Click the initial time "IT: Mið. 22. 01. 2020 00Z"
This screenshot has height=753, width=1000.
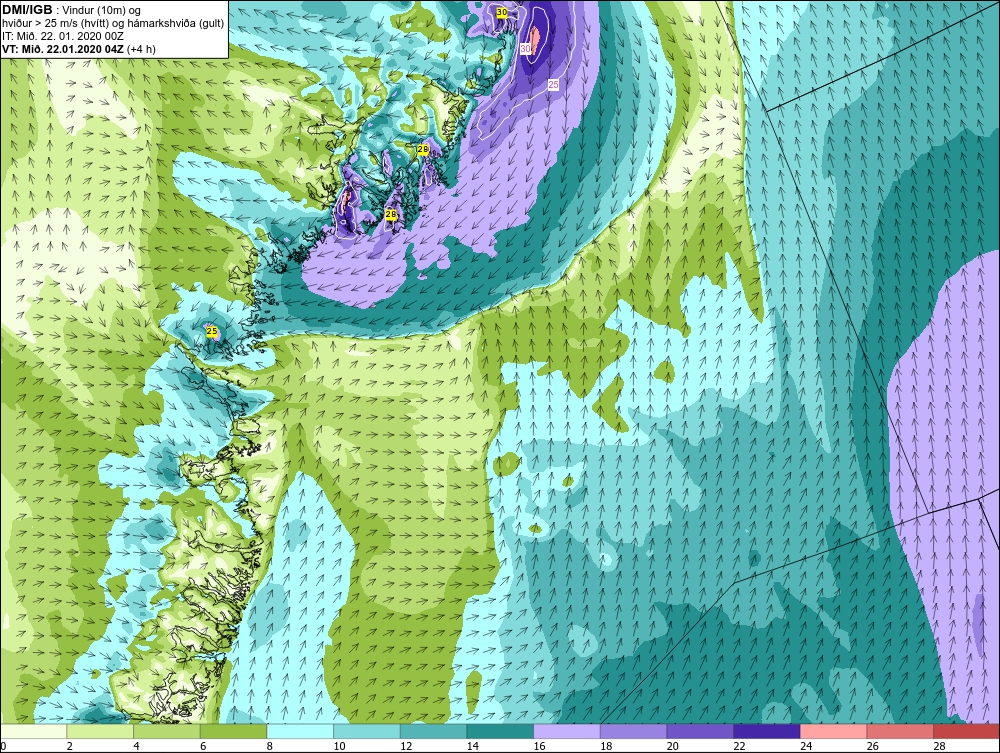[x=62, y=36]
